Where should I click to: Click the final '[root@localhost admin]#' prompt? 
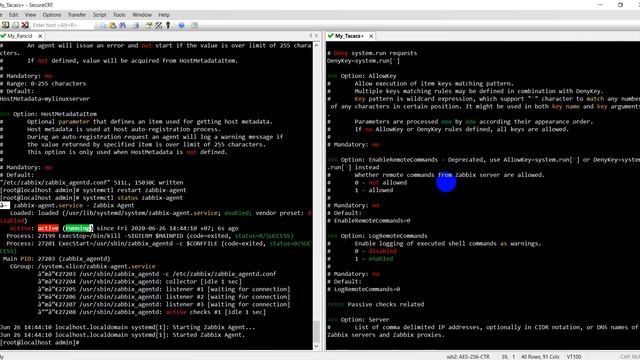[x=40, y=343]
